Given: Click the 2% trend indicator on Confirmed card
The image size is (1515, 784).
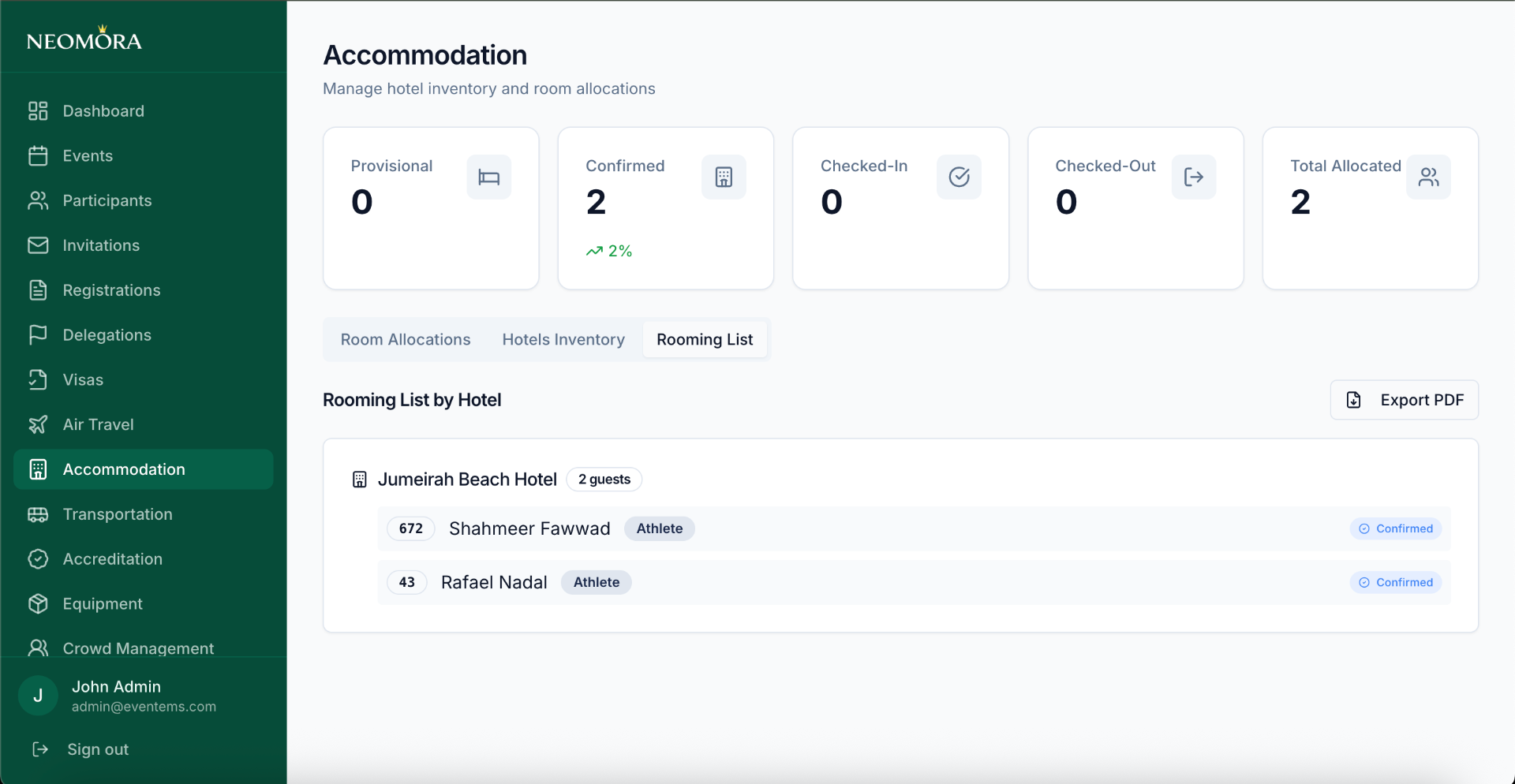Looking at the screenshot, I should [x=609, y=251].
